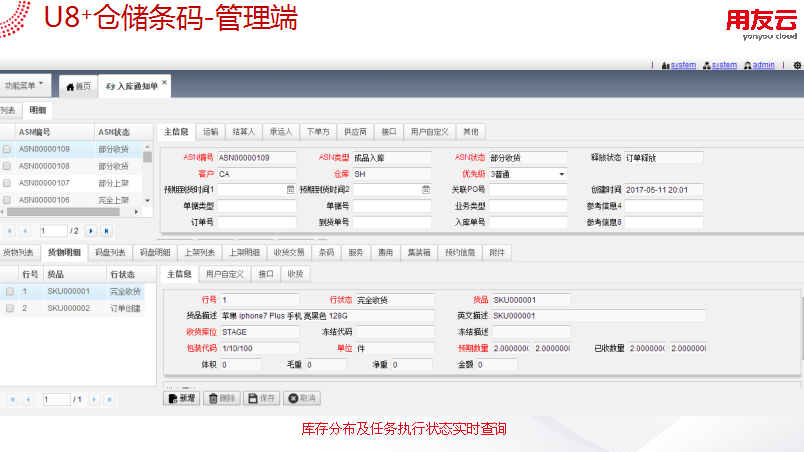Go to first page of goods line list
The height and width of the screenshot is (452, 804).
coord(12,399)
